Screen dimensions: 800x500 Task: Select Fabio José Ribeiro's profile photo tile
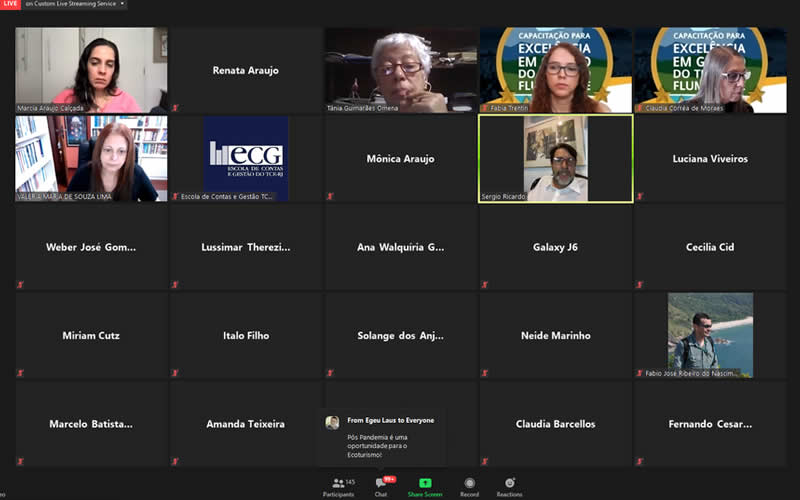pos(710,334)
